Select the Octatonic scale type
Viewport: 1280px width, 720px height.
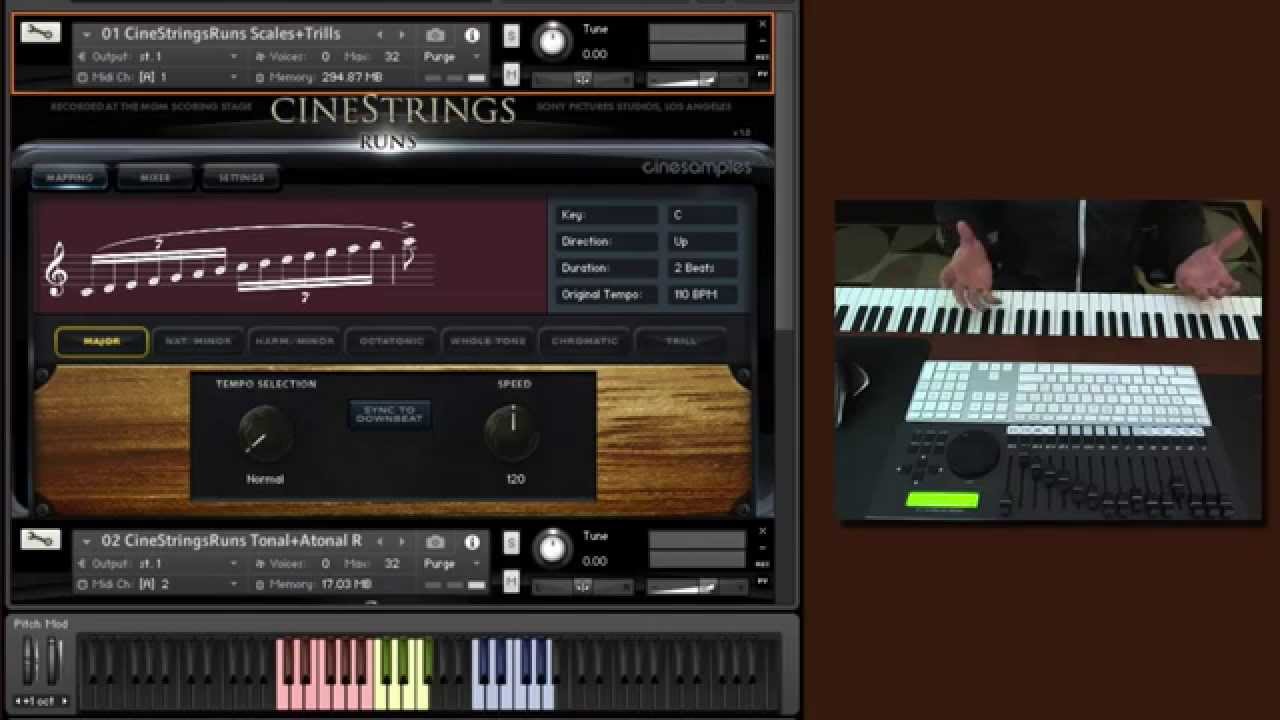pyautogui.click(x=391, y=342)
